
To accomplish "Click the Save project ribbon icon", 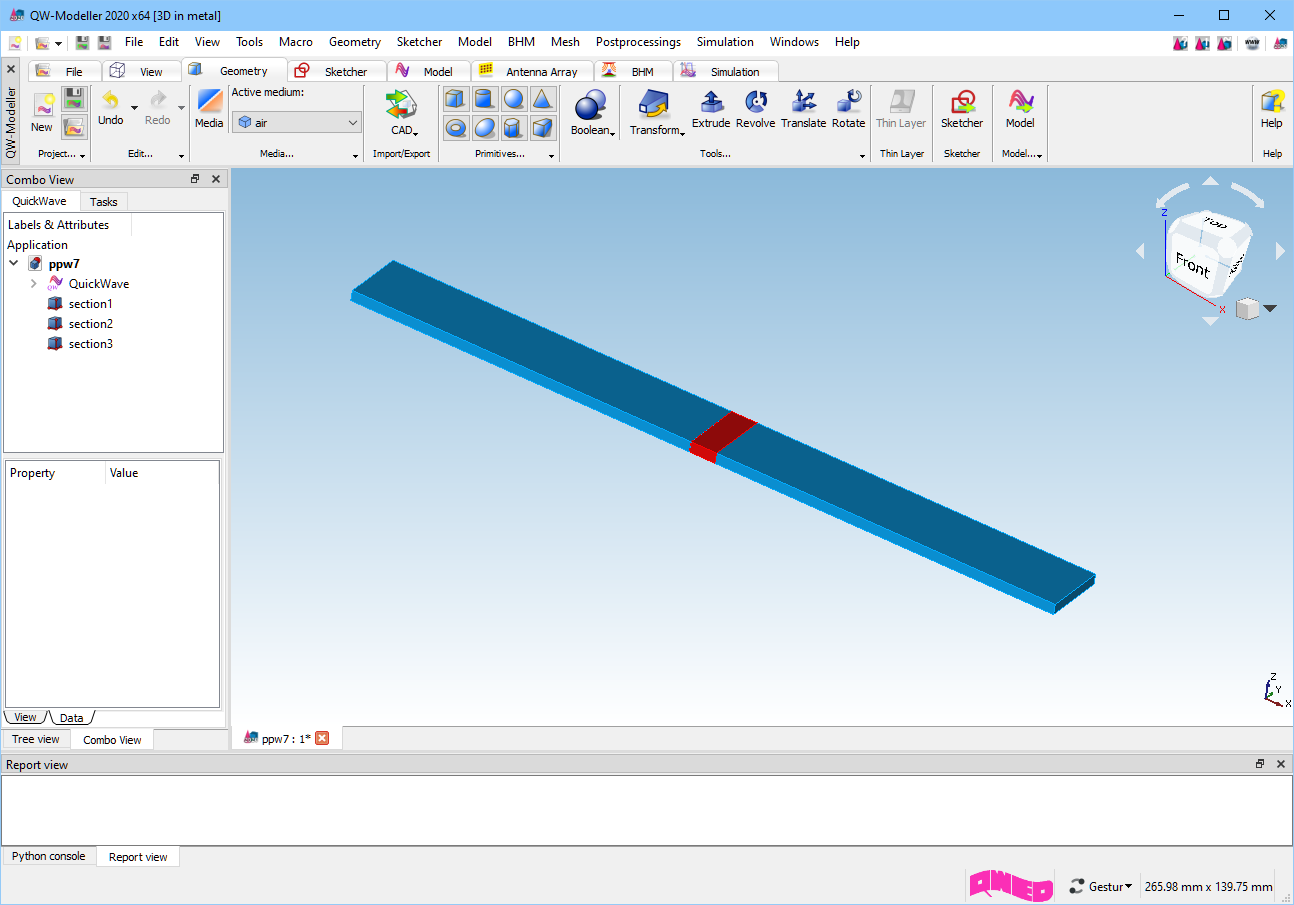I will tap(73, 98).
